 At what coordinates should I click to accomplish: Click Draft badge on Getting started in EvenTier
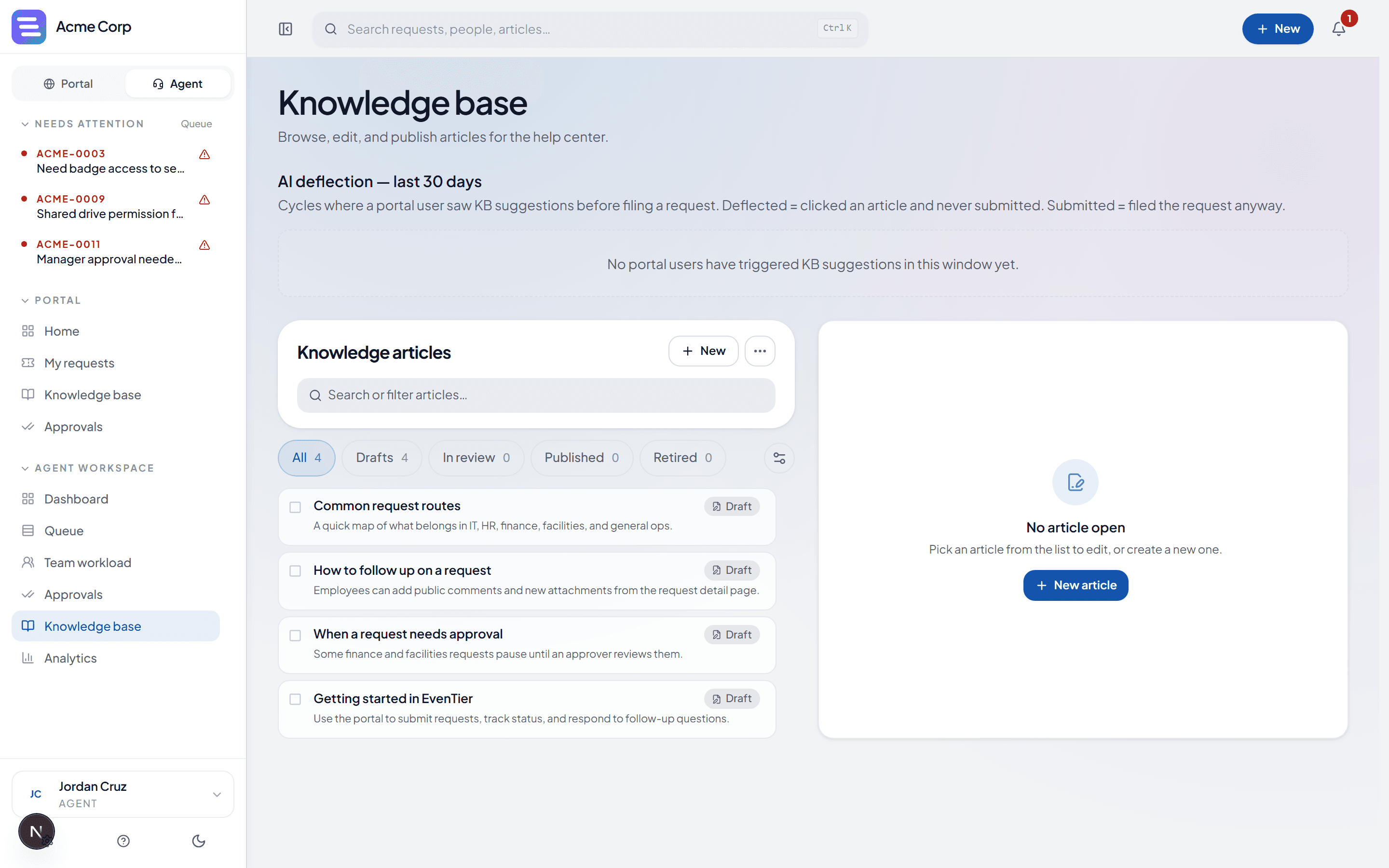732,699
